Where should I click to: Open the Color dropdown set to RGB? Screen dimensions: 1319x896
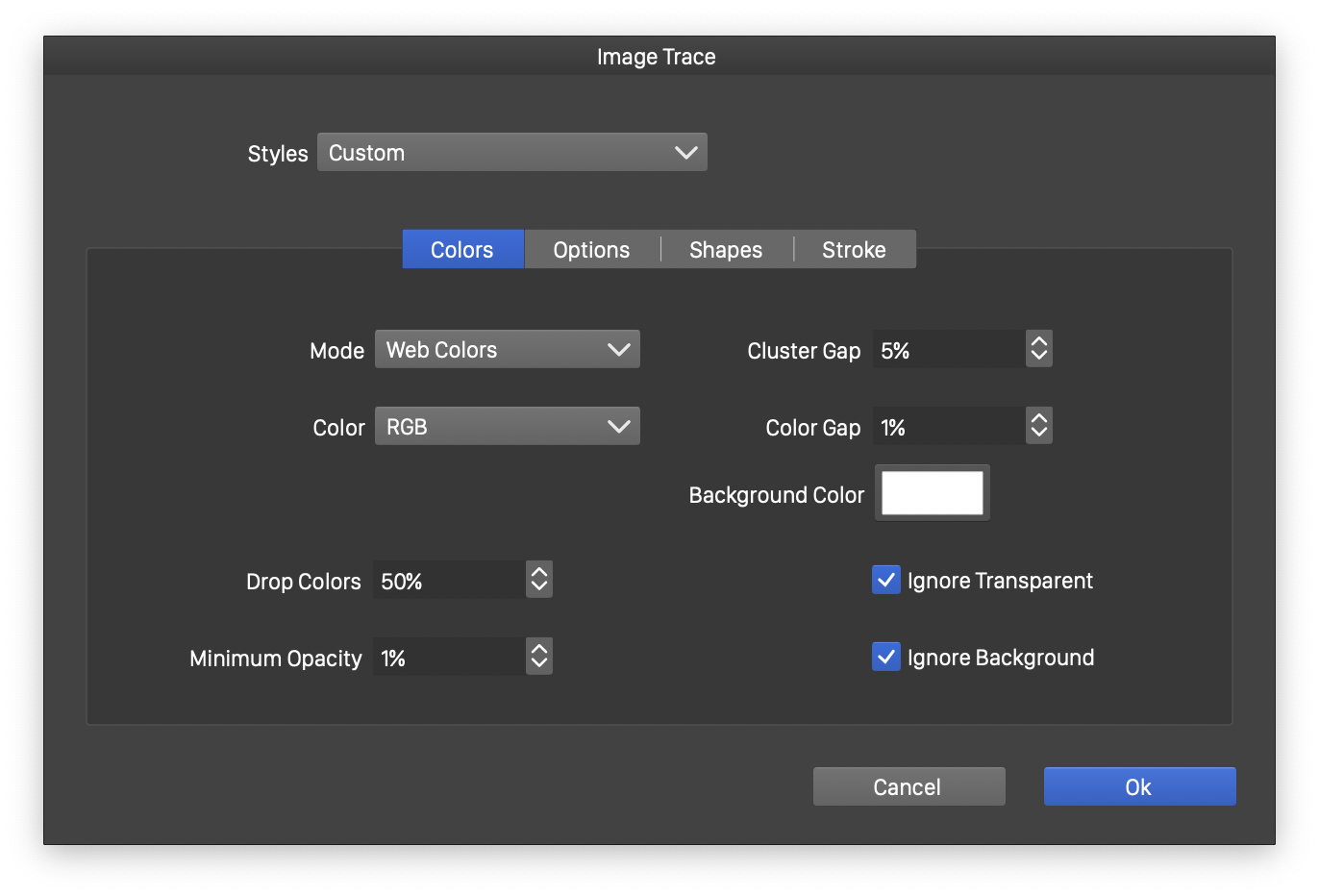click(x=507, y=427)
